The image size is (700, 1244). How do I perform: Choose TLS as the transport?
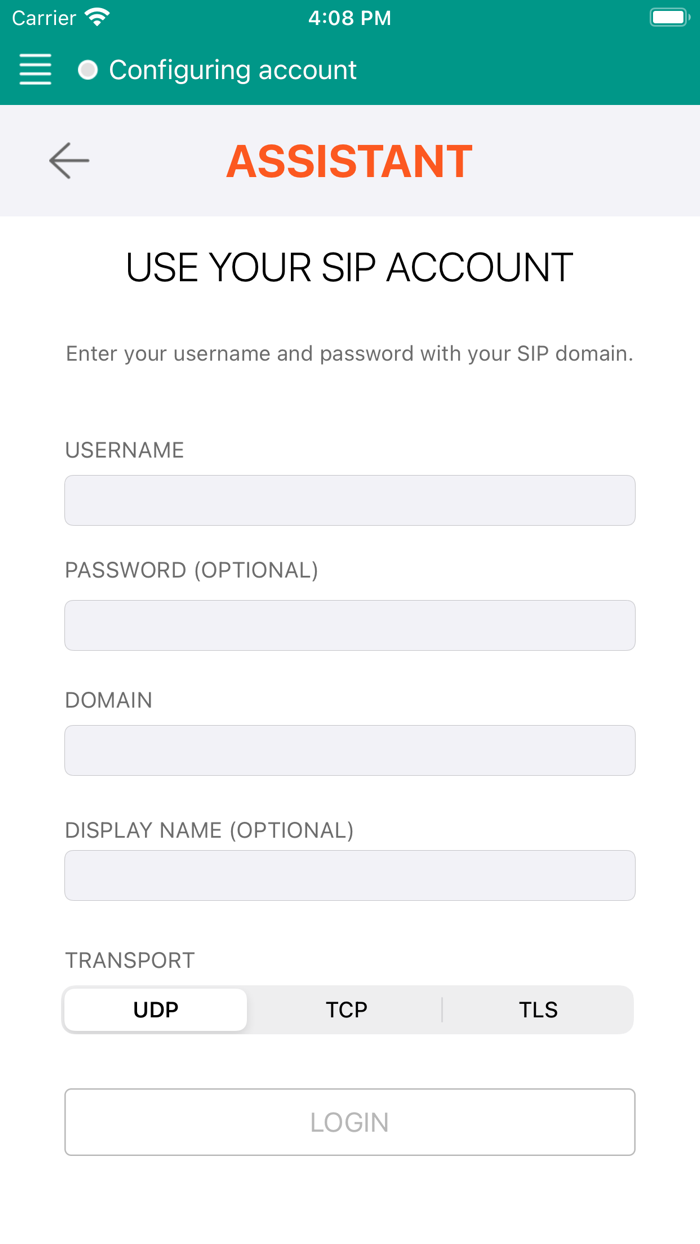538,1010
